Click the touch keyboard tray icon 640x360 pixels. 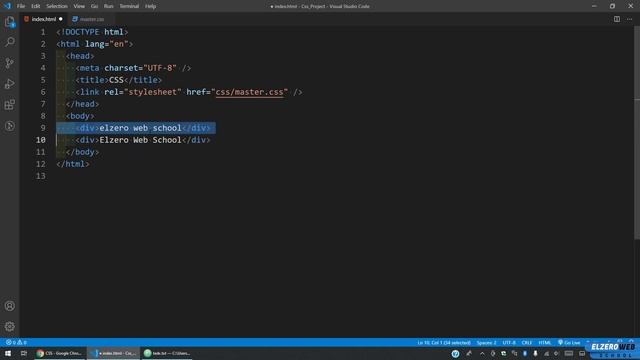[569, 353]
